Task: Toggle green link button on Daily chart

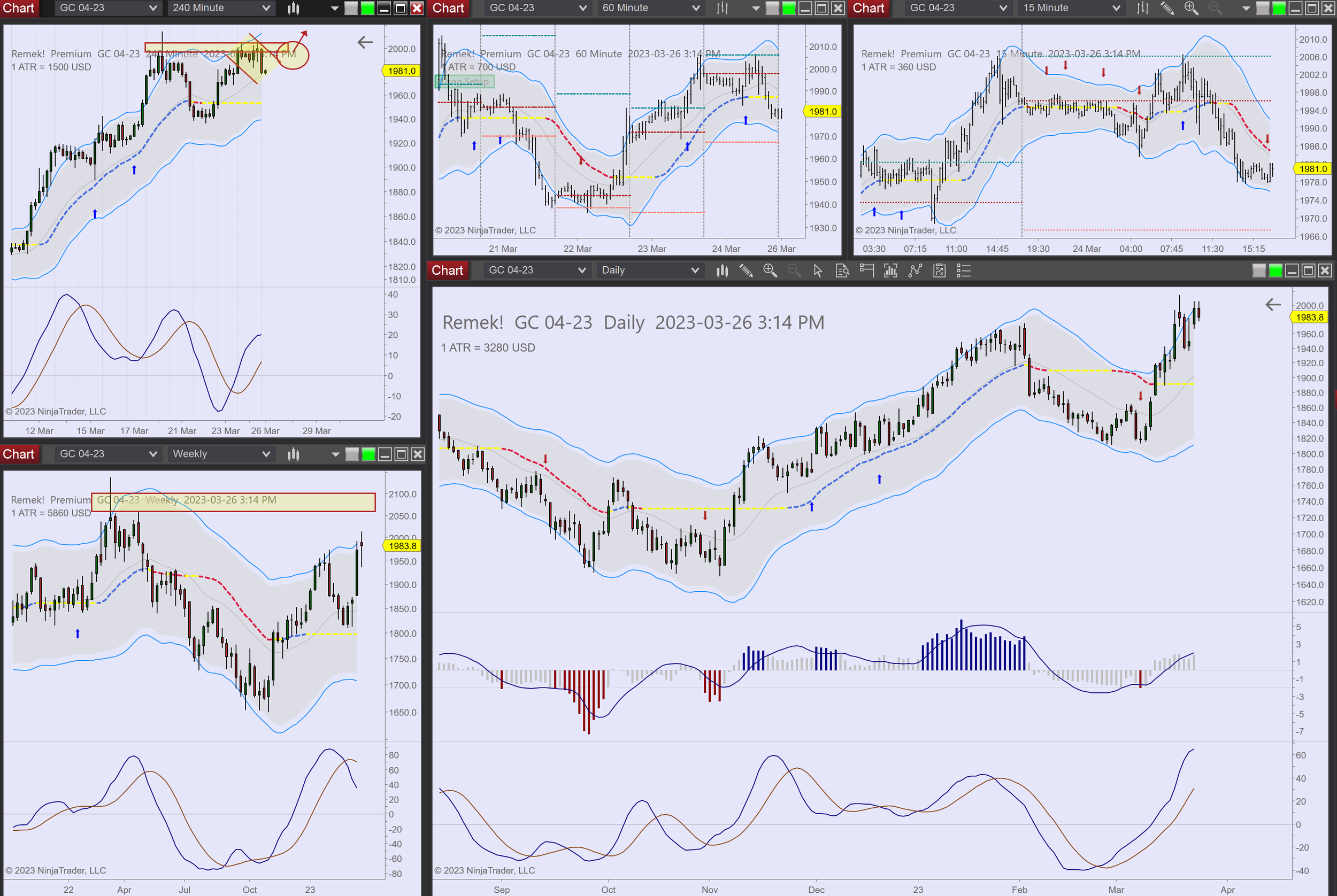Action: click(1275, 271)
